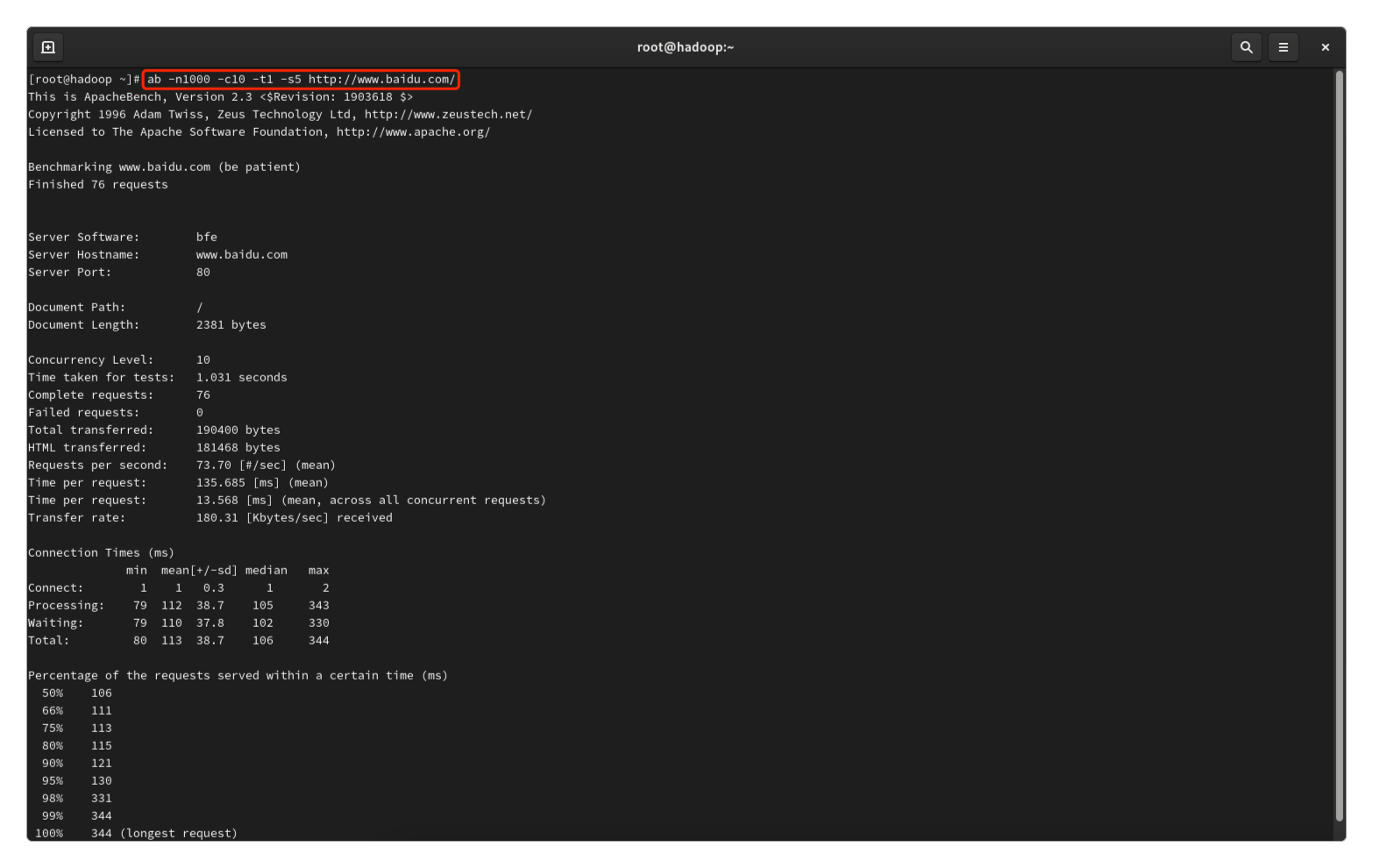Screen dimensions: 1373x868
Task: Click the root@hadoop:~ window title
Action: click(x=686, y=47)
